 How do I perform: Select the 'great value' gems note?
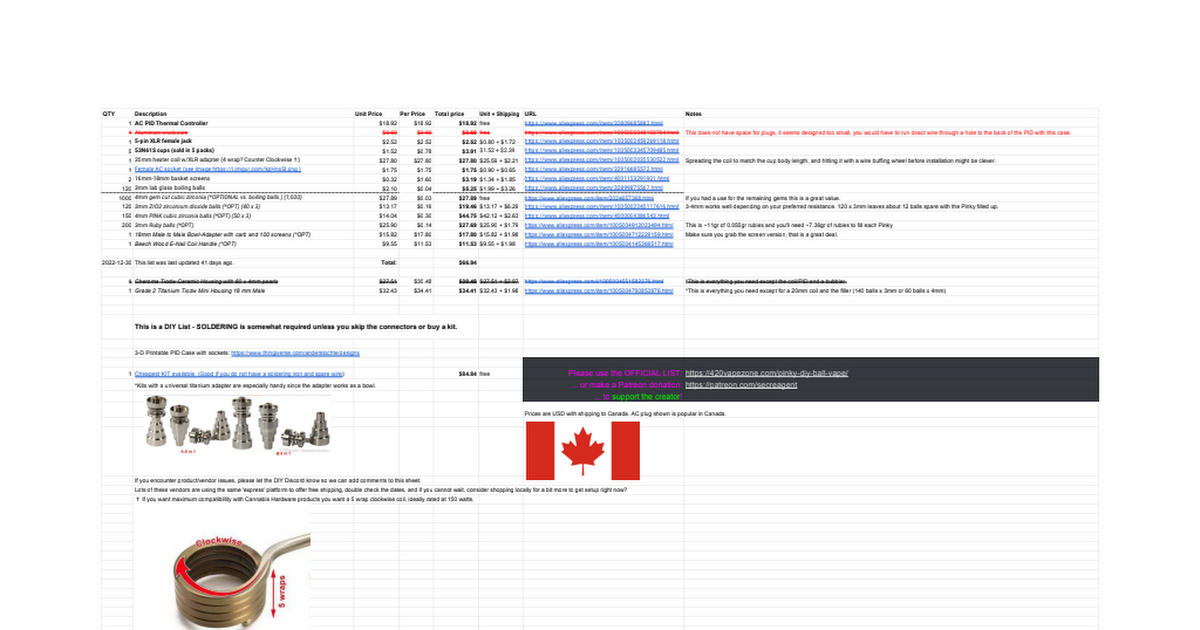coord(765,197)
